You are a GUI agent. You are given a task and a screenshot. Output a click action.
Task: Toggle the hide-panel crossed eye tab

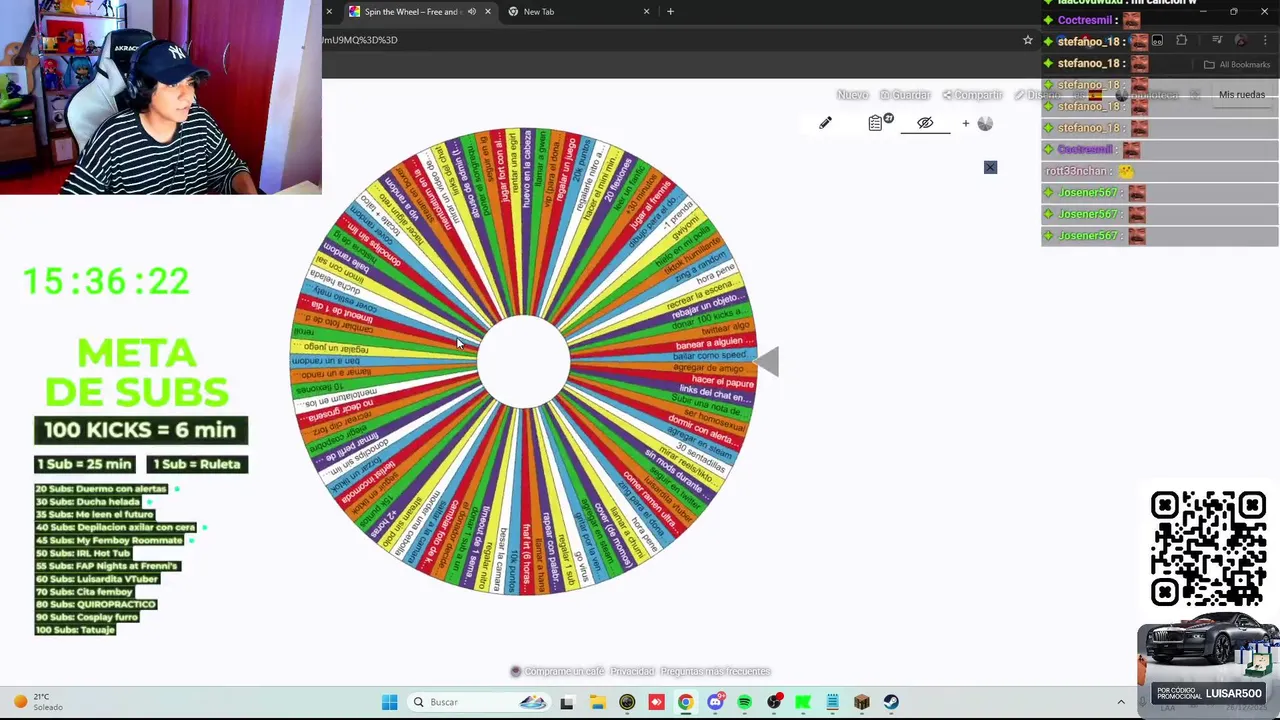pos(925,123)
